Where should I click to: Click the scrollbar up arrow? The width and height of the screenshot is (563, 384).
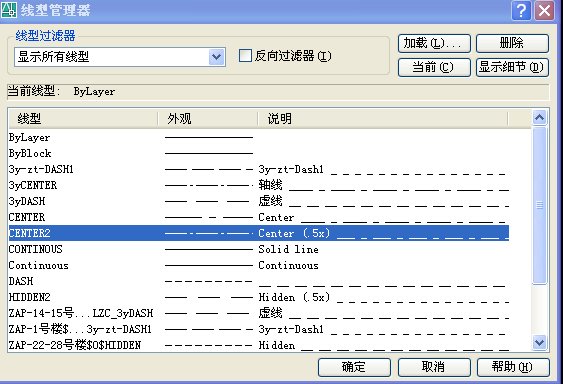click(539, 117)
